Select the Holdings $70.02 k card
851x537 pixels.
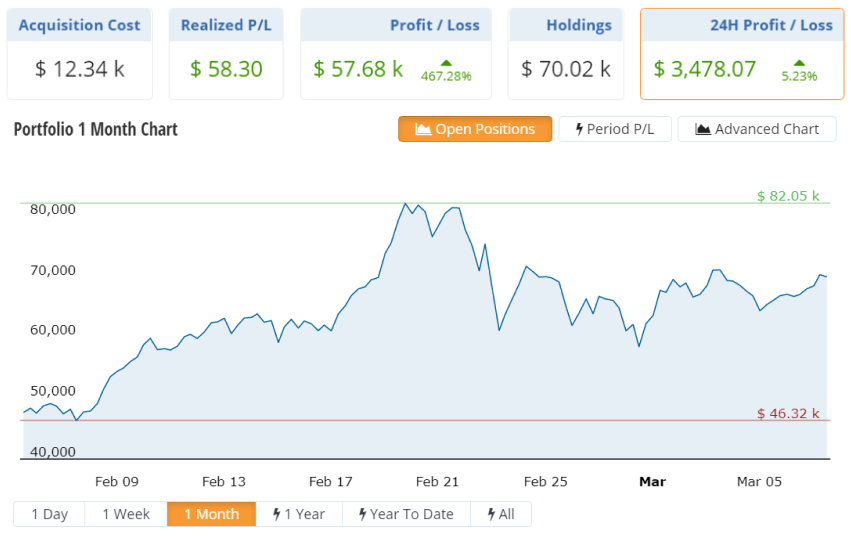click(566, 54)
